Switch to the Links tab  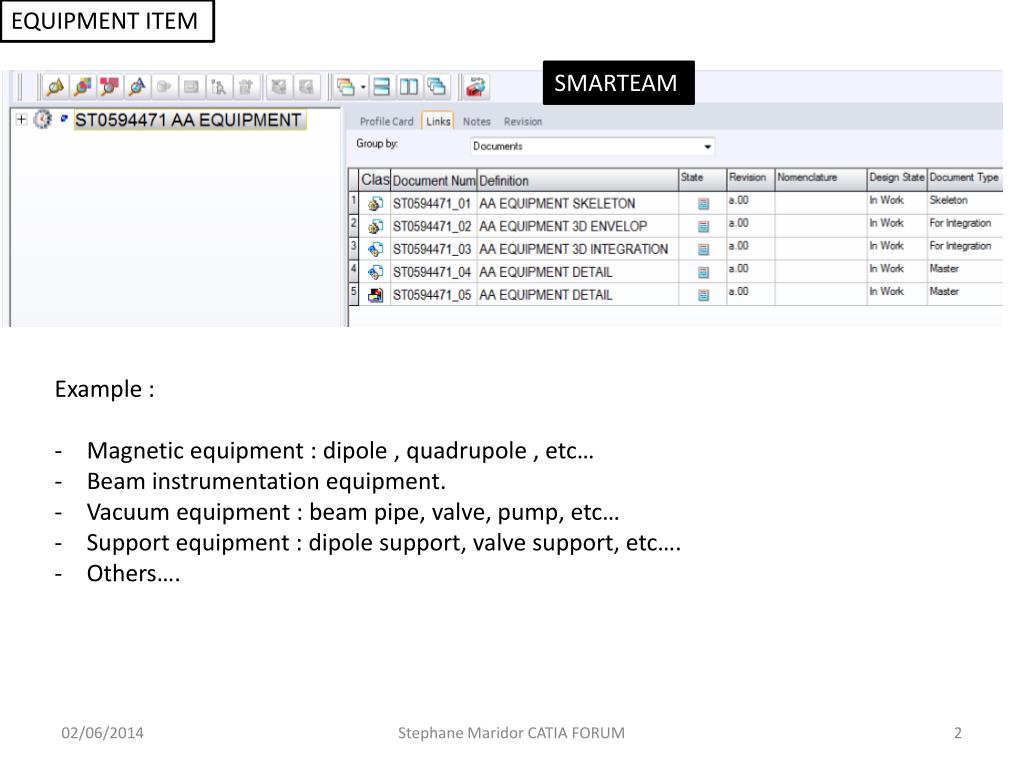tap(438, 121)
